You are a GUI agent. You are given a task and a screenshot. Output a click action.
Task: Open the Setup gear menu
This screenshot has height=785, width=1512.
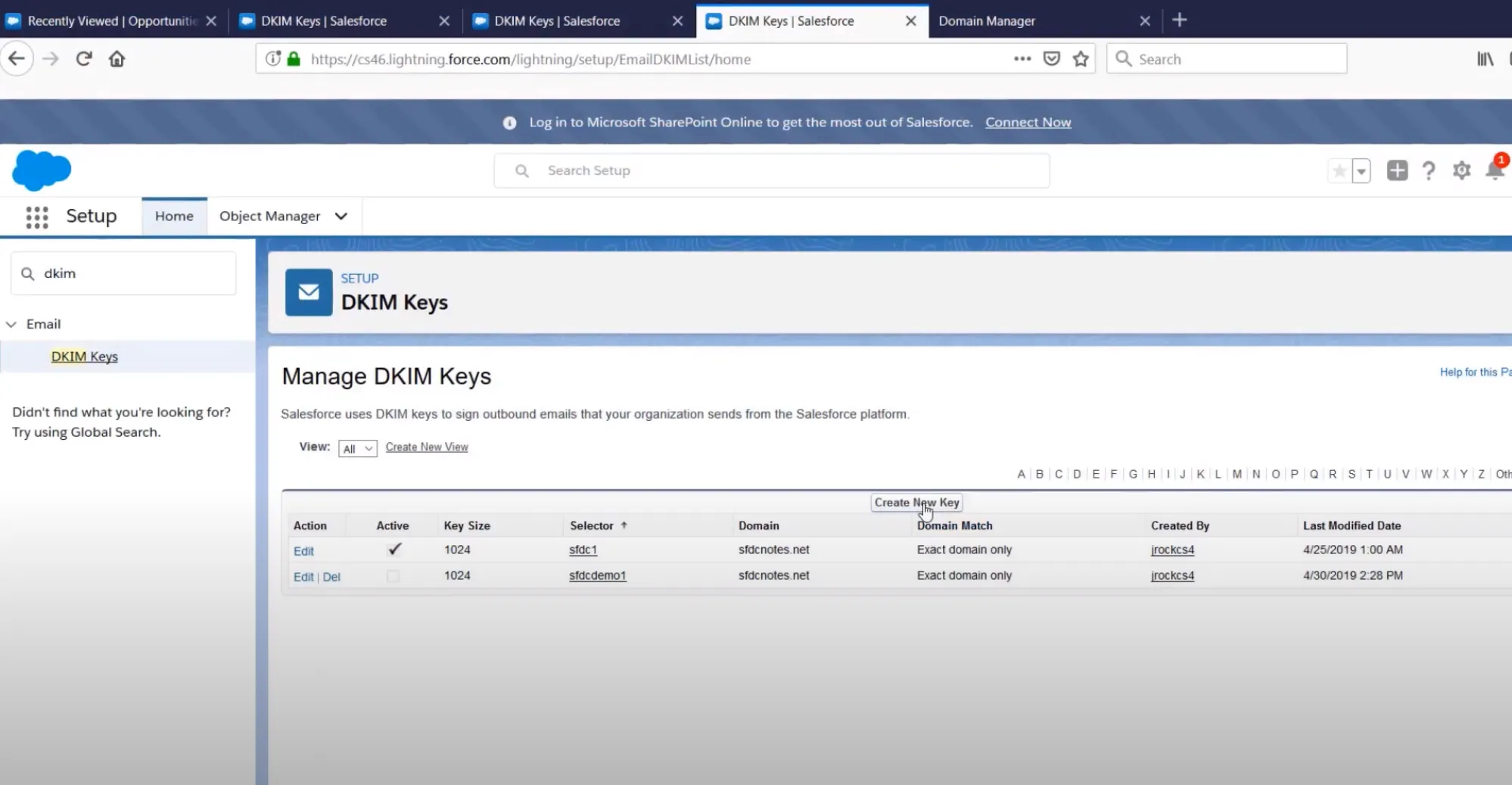pyautogui.click(x=1461, y=171)
